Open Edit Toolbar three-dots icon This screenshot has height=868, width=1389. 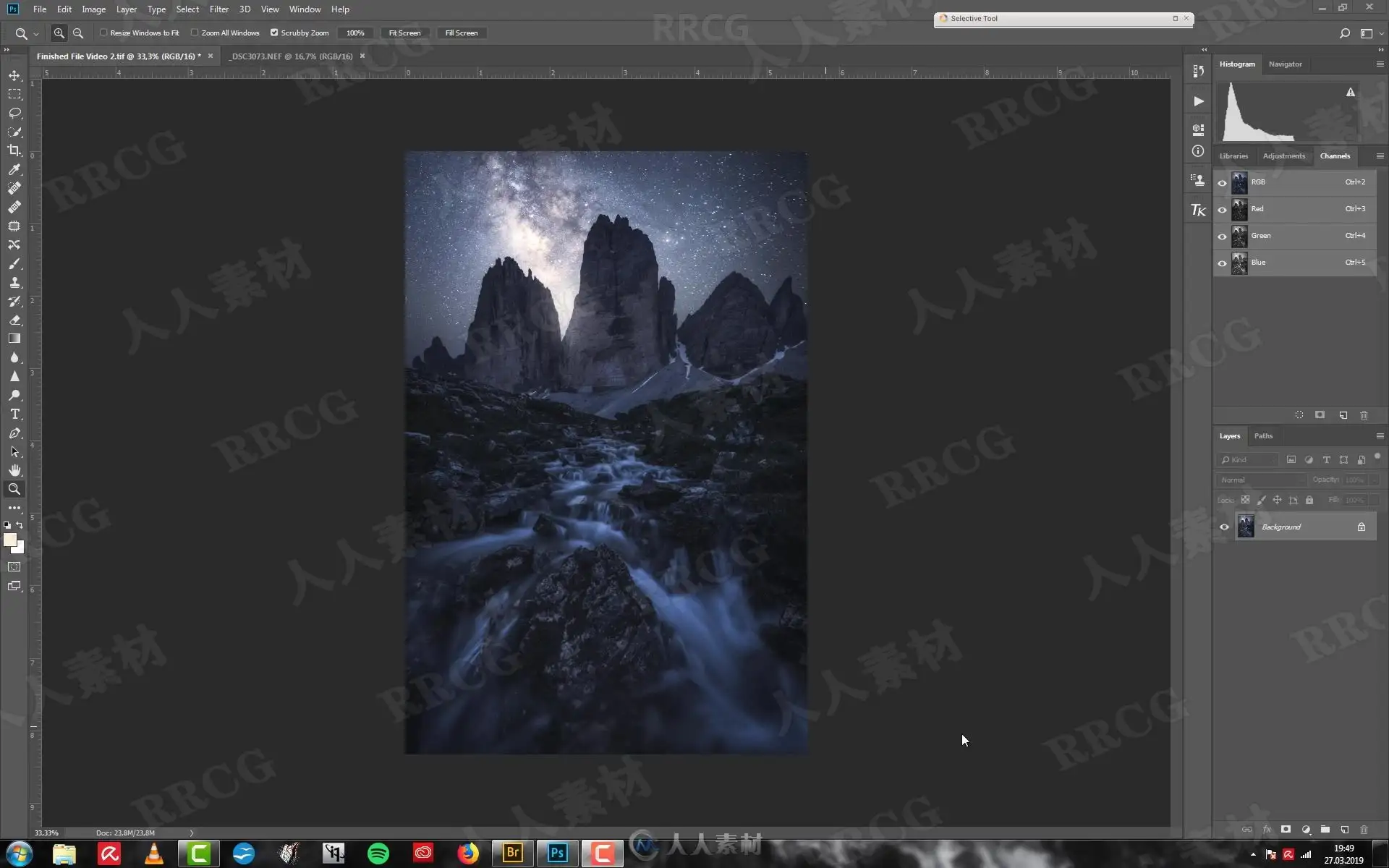[x=14, y=508]
